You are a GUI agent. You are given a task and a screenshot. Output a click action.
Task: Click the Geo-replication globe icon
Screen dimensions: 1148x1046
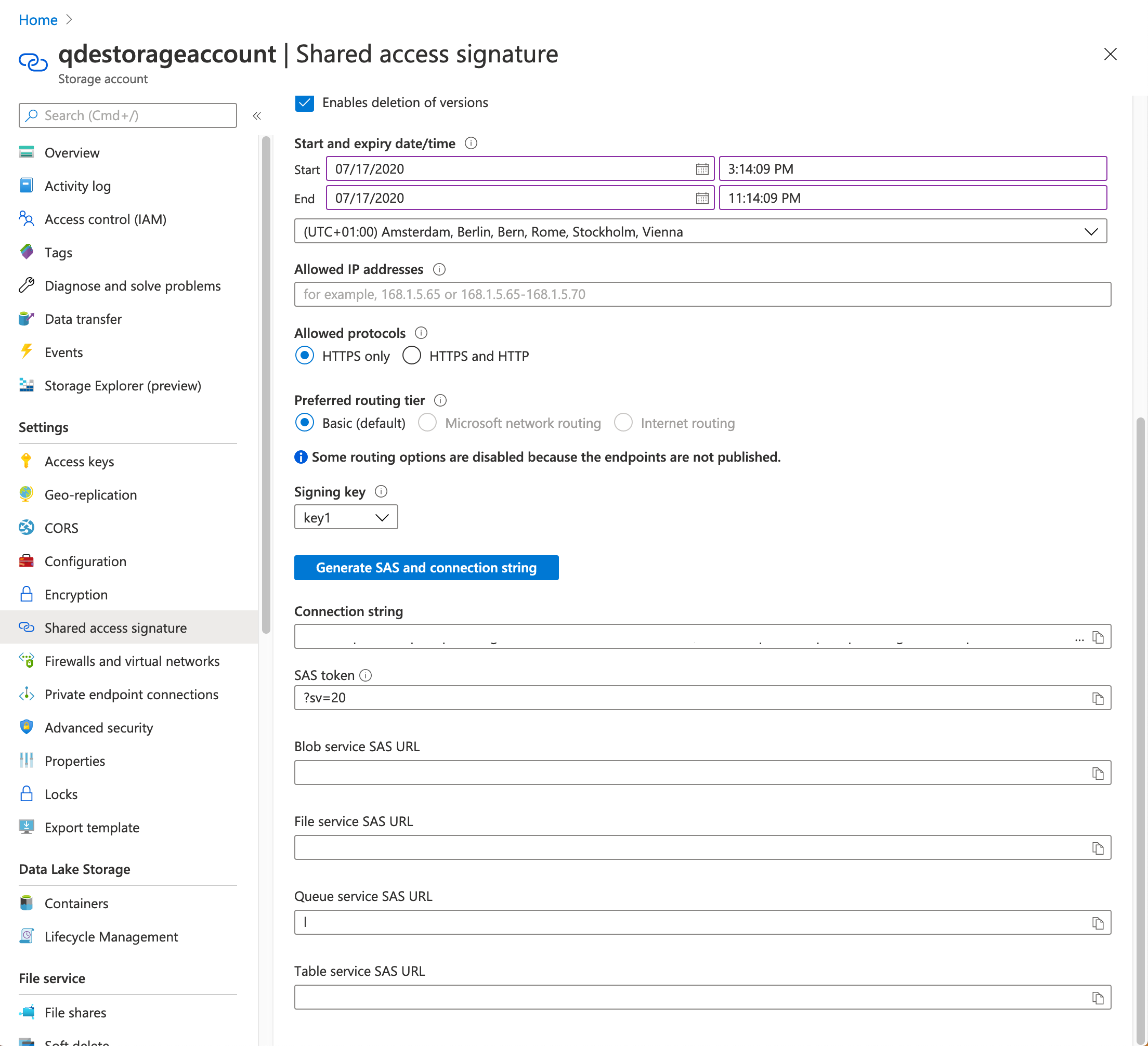point(26,494)
